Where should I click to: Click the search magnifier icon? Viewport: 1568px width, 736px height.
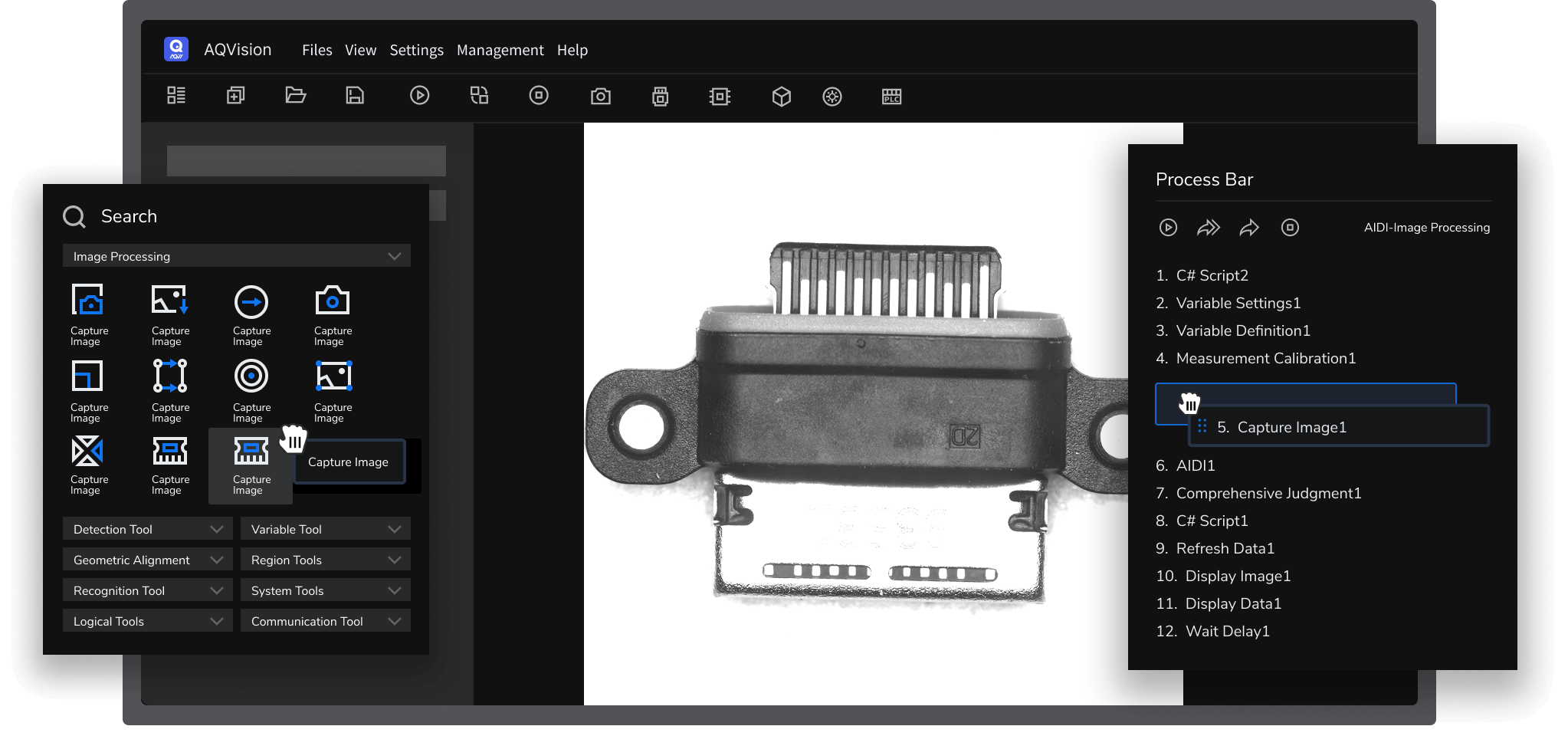pyautogui.click(x=74, y=217)
